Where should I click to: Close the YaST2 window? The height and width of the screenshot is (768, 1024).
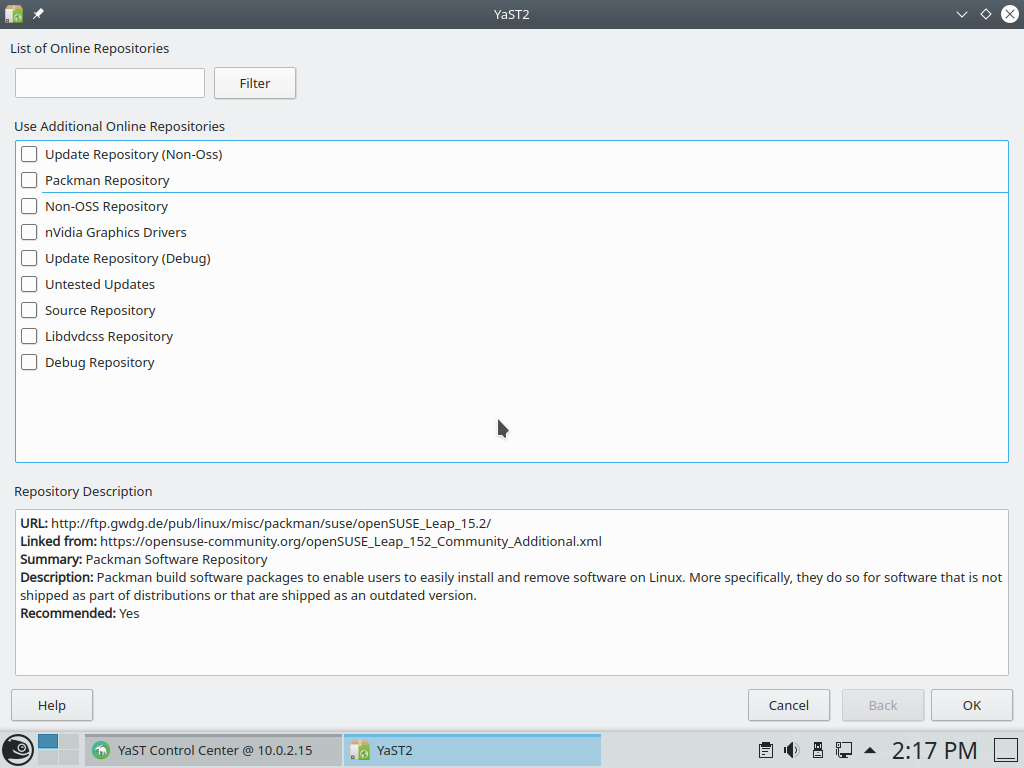(1010, 14)
